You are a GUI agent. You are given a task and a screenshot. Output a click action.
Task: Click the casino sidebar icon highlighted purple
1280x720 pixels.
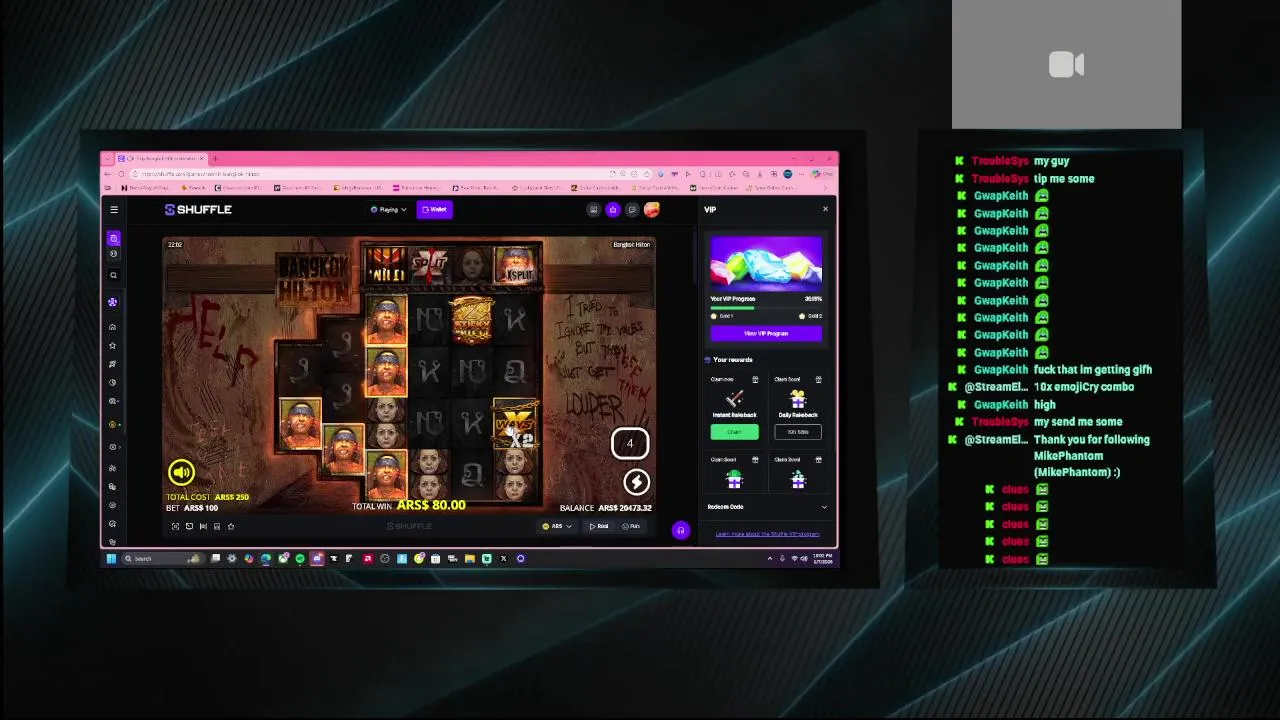pyautogui.click(x=113, y=238)
